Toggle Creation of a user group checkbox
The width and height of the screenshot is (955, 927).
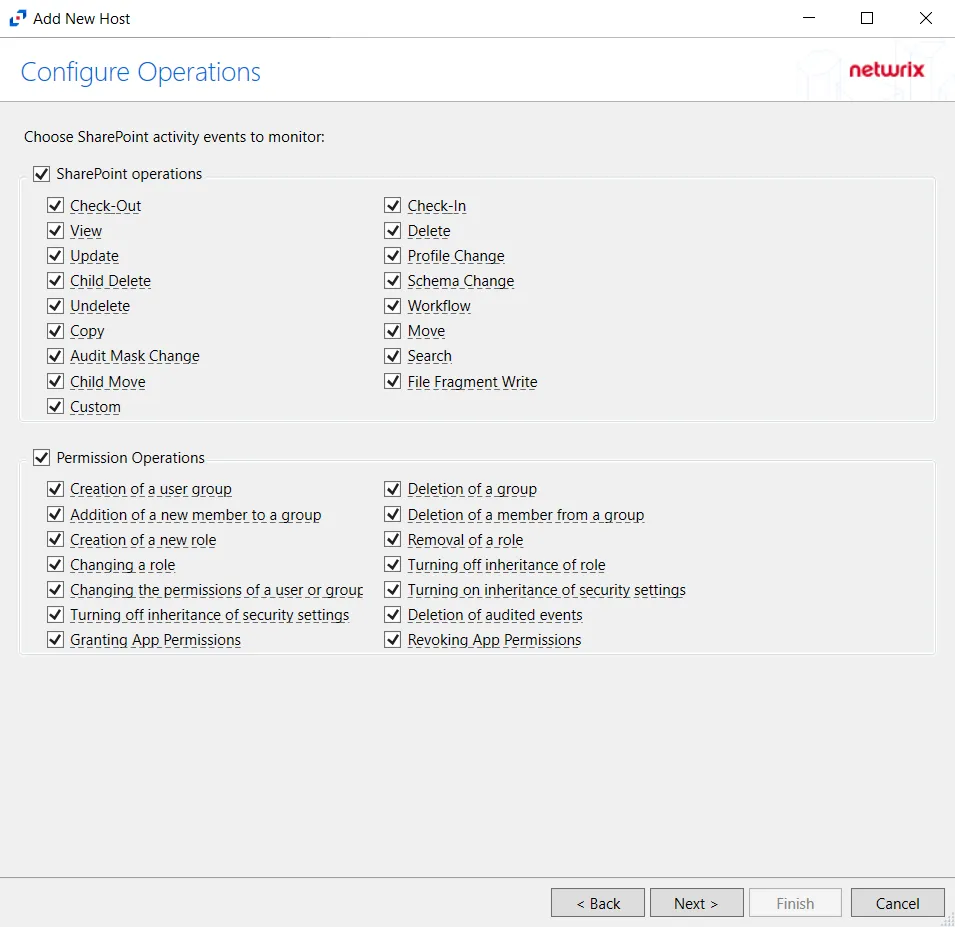pyautogui.click(x=55, y=489)
